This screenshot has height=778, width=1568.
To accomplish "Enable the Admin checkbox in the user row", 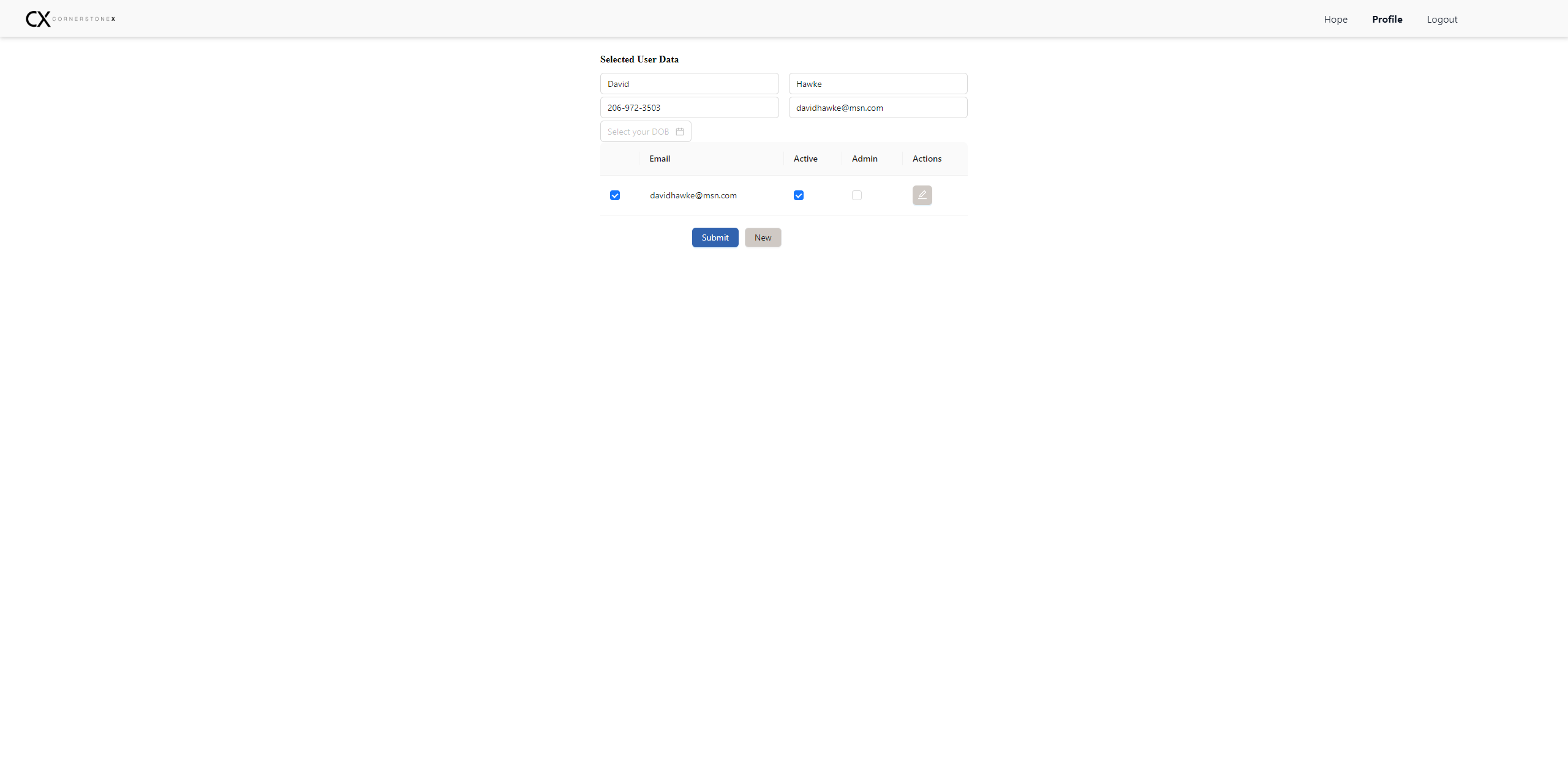I will click(x=857, y=195).
